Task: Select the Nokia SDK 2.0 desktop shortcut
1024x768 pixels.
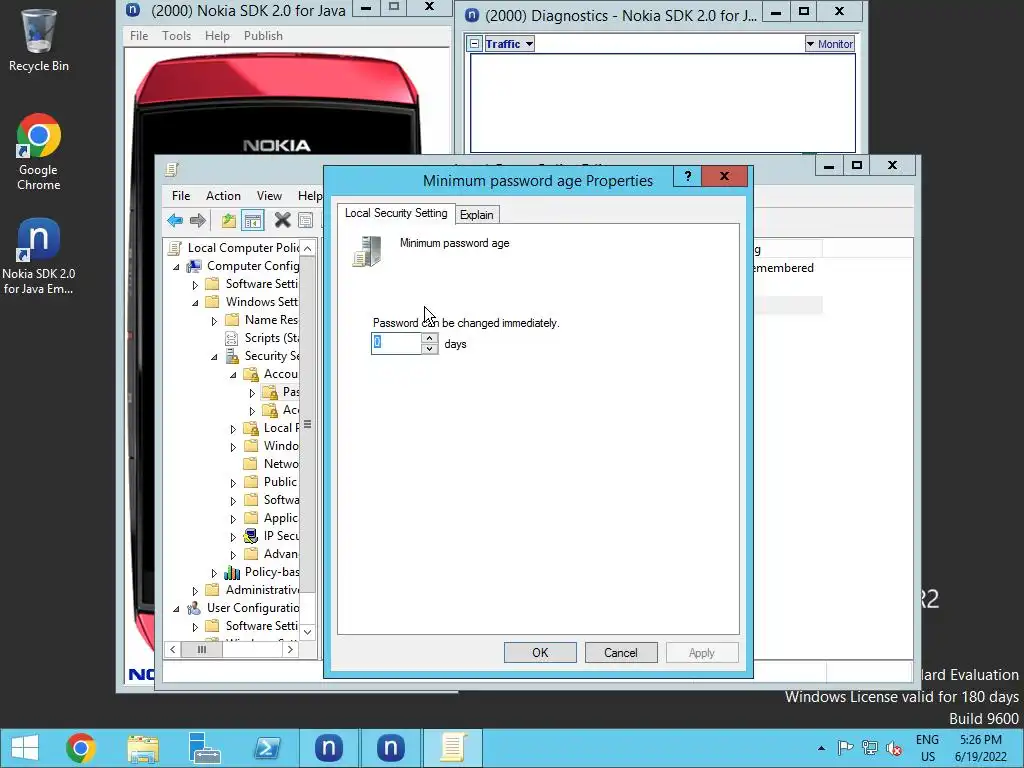Action: tap(39, 257)
